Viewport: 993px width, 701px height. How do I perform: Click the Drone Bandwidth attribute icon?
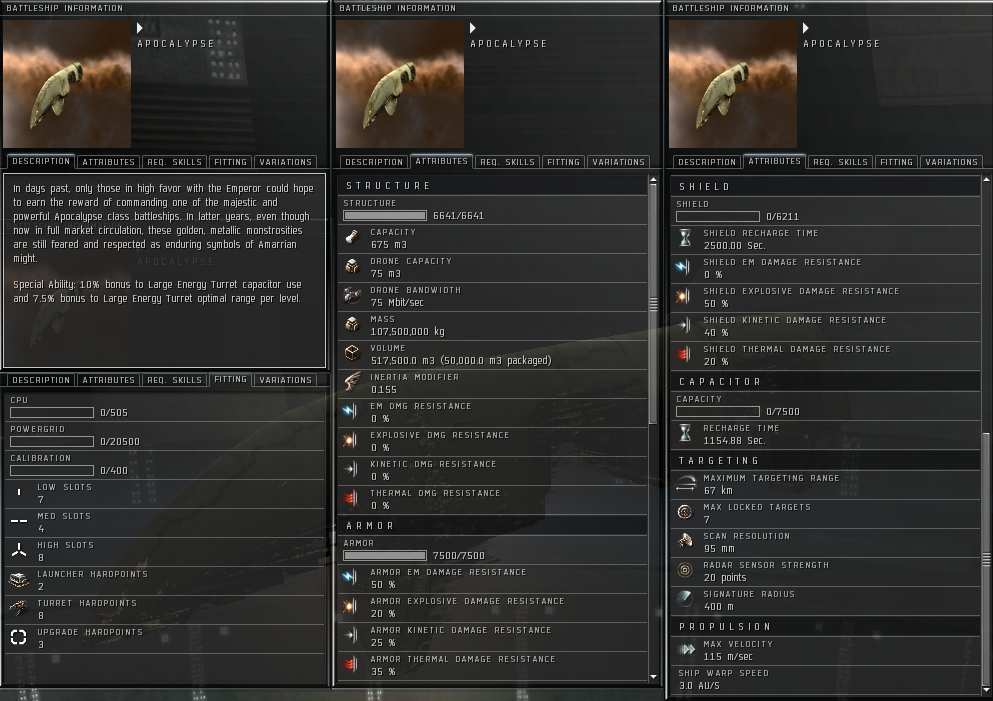[352, 296]
